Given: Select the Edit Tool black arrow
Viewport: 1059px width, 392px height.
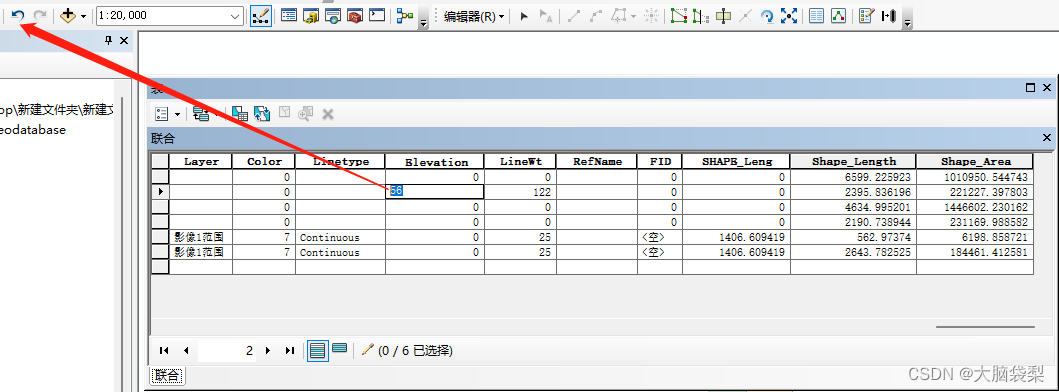Looking at the screenshot, I should pos(524,16).
